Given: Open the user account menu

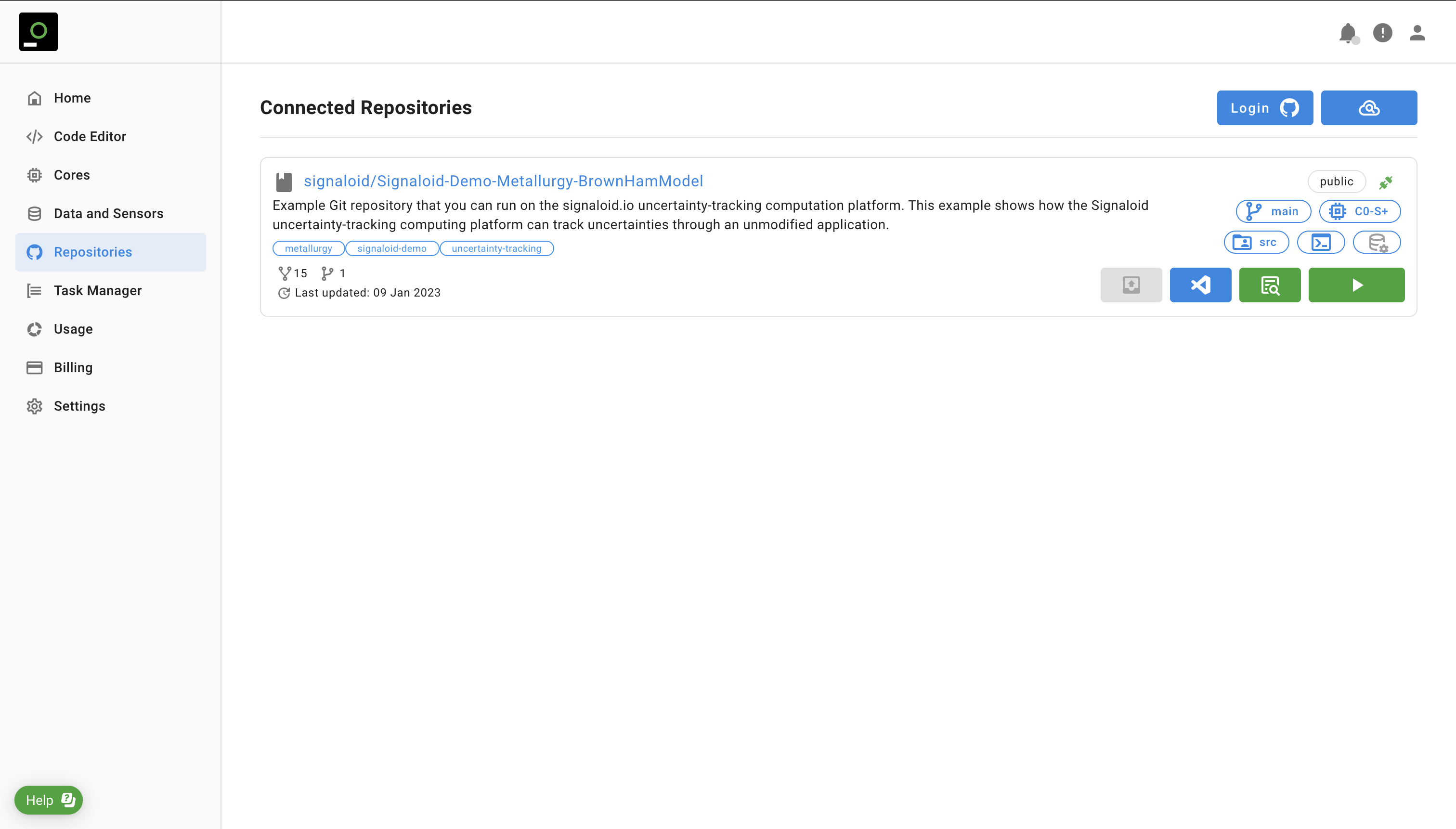Looking at the screenshot, I should (x=1417, y=33).
